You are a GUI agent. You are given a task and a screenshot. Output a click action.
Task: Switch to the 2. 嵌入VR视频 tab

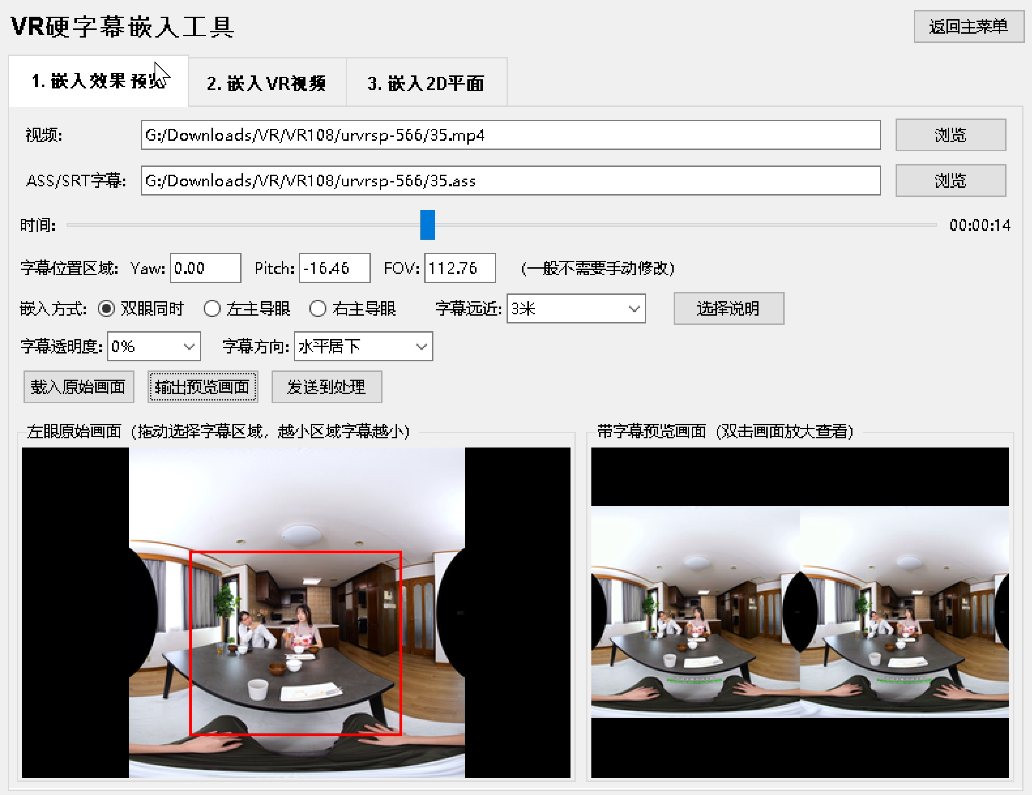[267, 82]
